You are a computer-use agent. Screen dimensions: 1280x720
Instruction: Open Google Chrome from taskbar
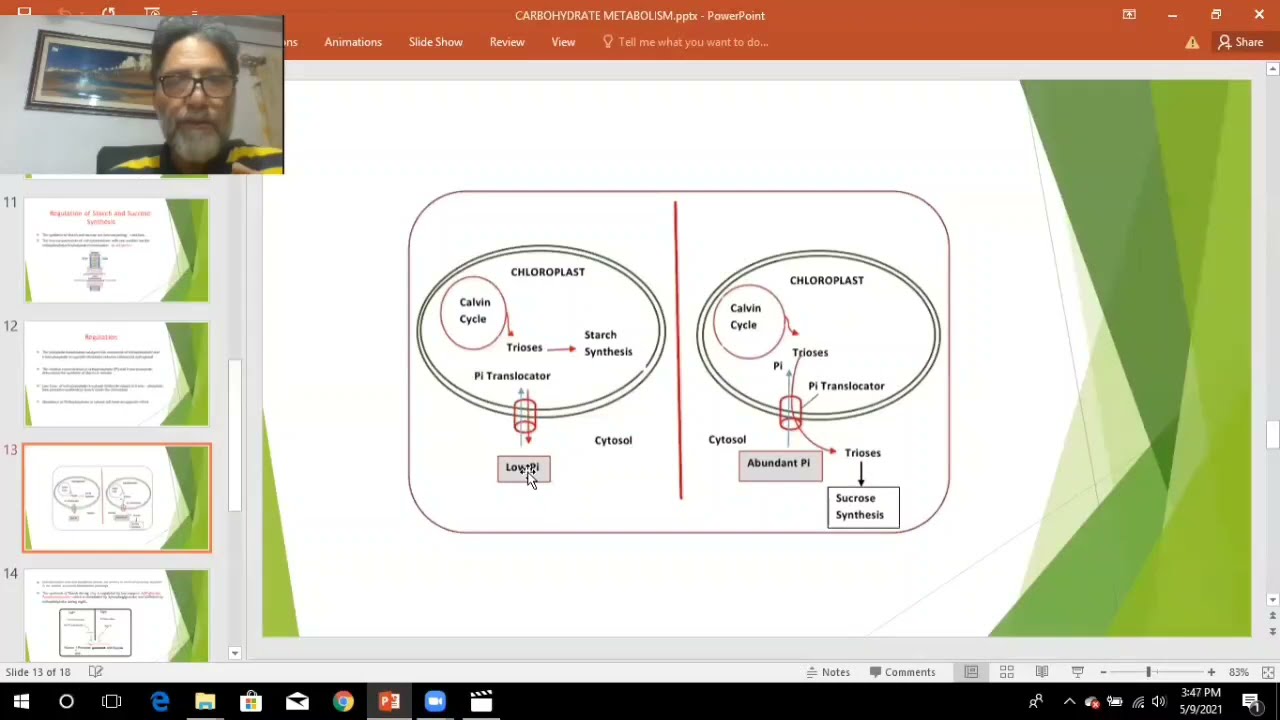pos(343,702)
